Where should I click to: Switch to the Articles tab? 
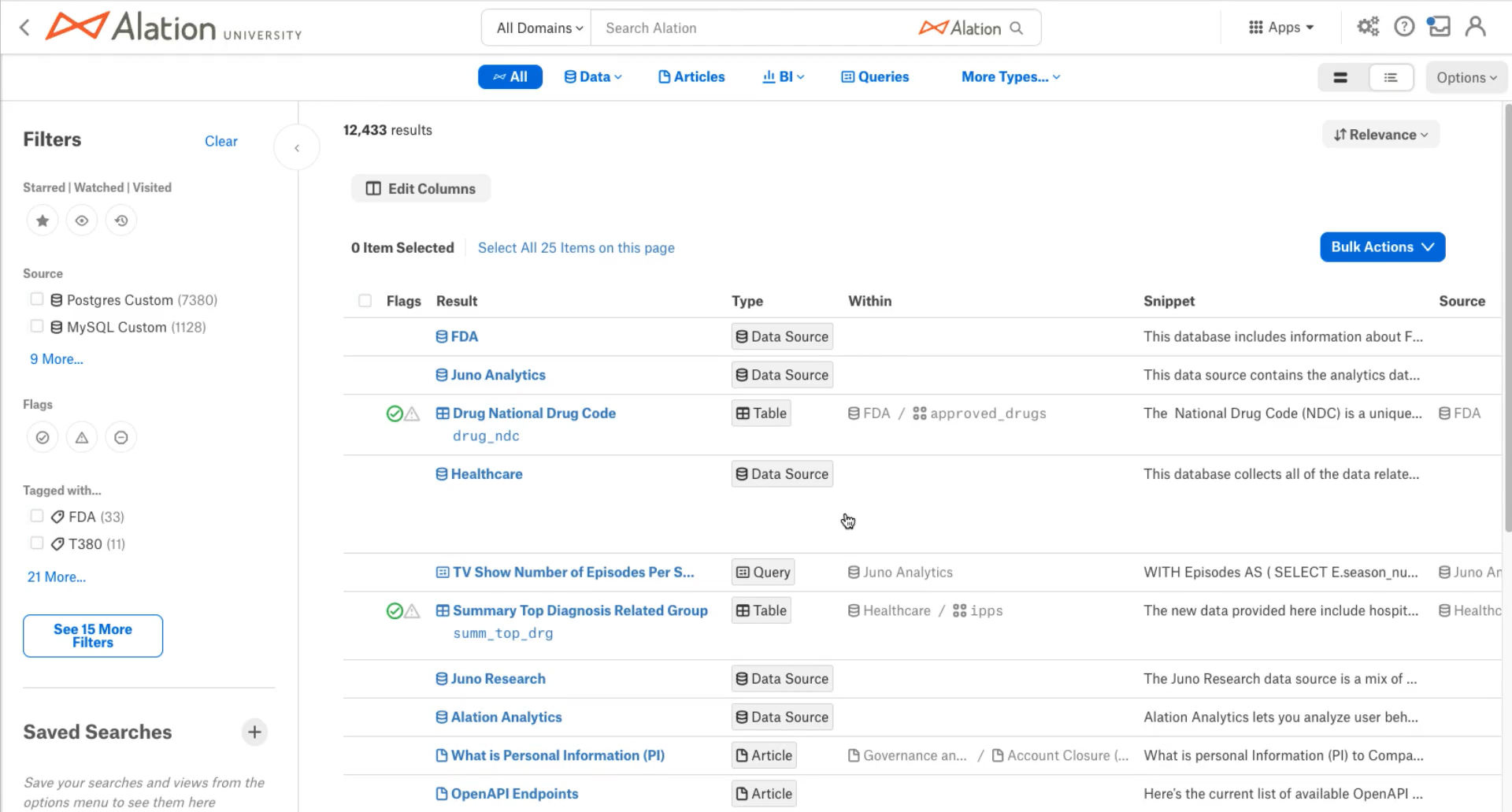tap(691, 76)
